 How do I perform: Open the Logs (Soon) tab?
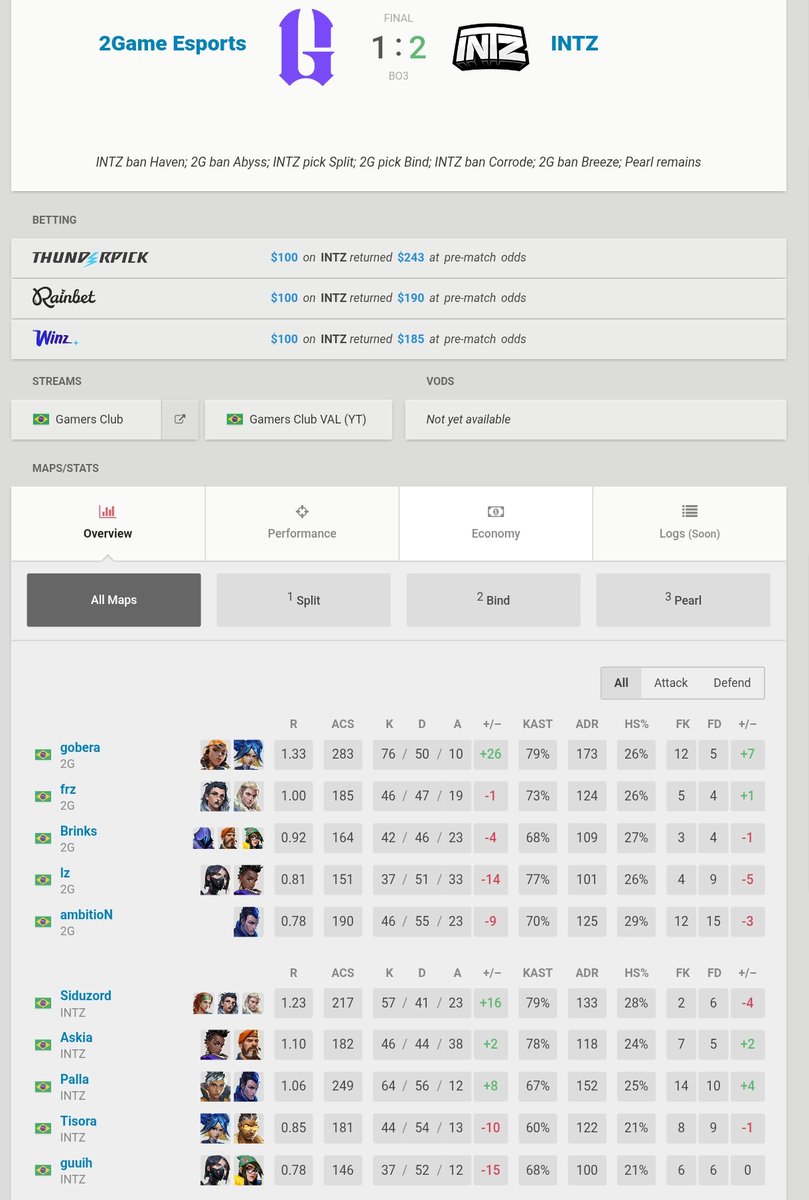690,524
